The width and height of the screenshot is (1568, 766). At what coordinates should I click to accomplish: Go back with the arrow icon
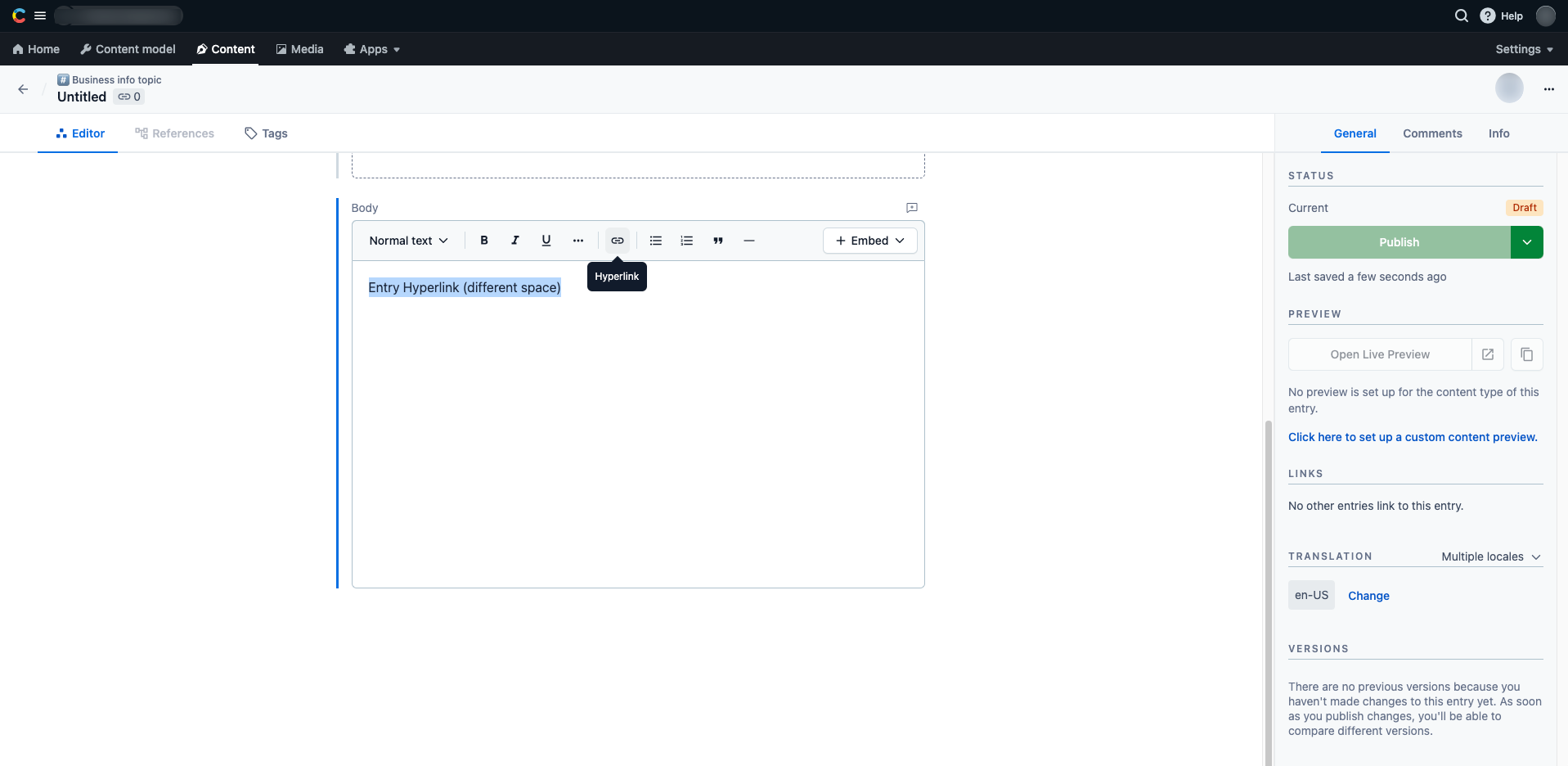click(x=23, y=89)
